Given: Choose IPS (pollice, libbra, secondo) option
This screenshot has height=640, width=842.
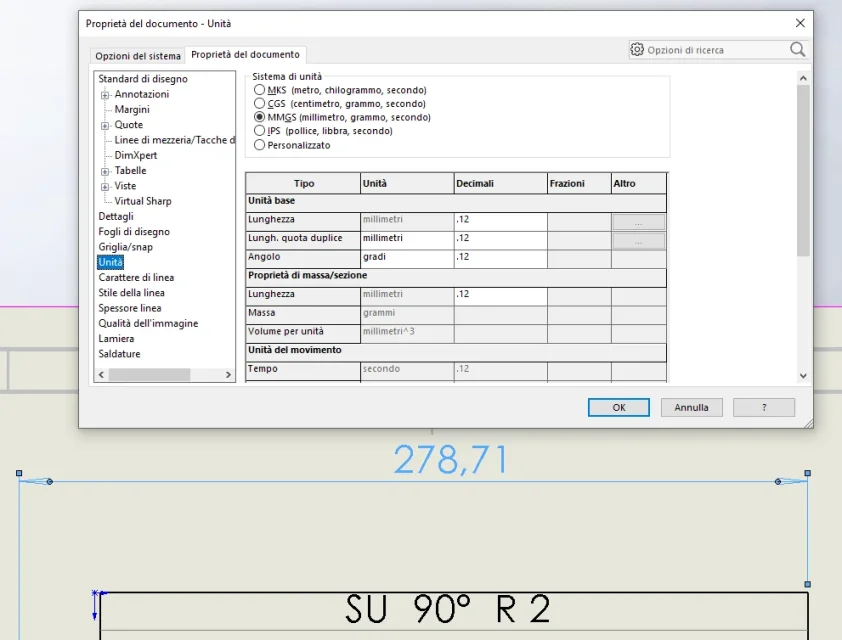Looking at the screenshot, I should tap(260, 131).
